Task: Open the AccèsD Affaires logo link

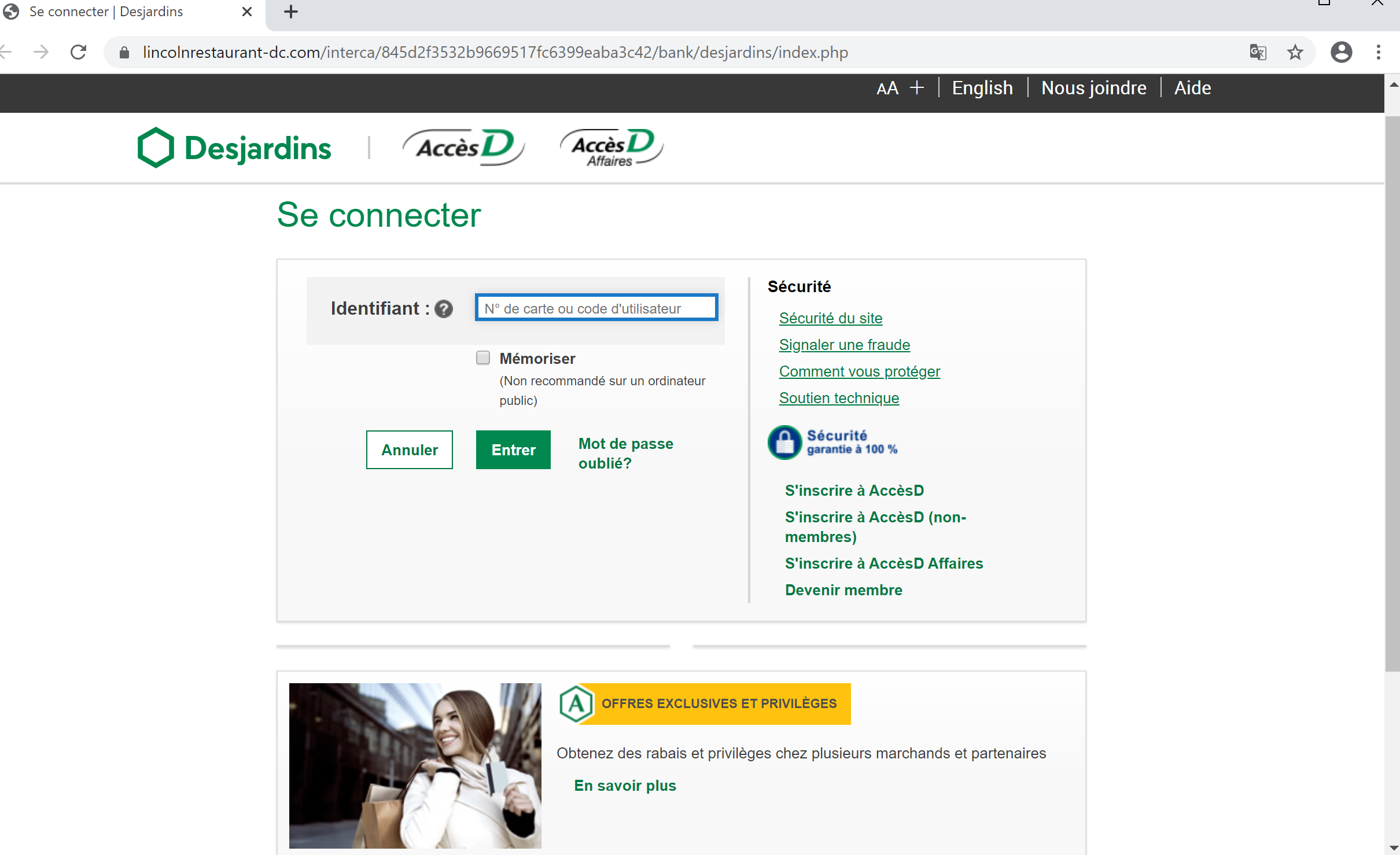Action: click(611, 148)
